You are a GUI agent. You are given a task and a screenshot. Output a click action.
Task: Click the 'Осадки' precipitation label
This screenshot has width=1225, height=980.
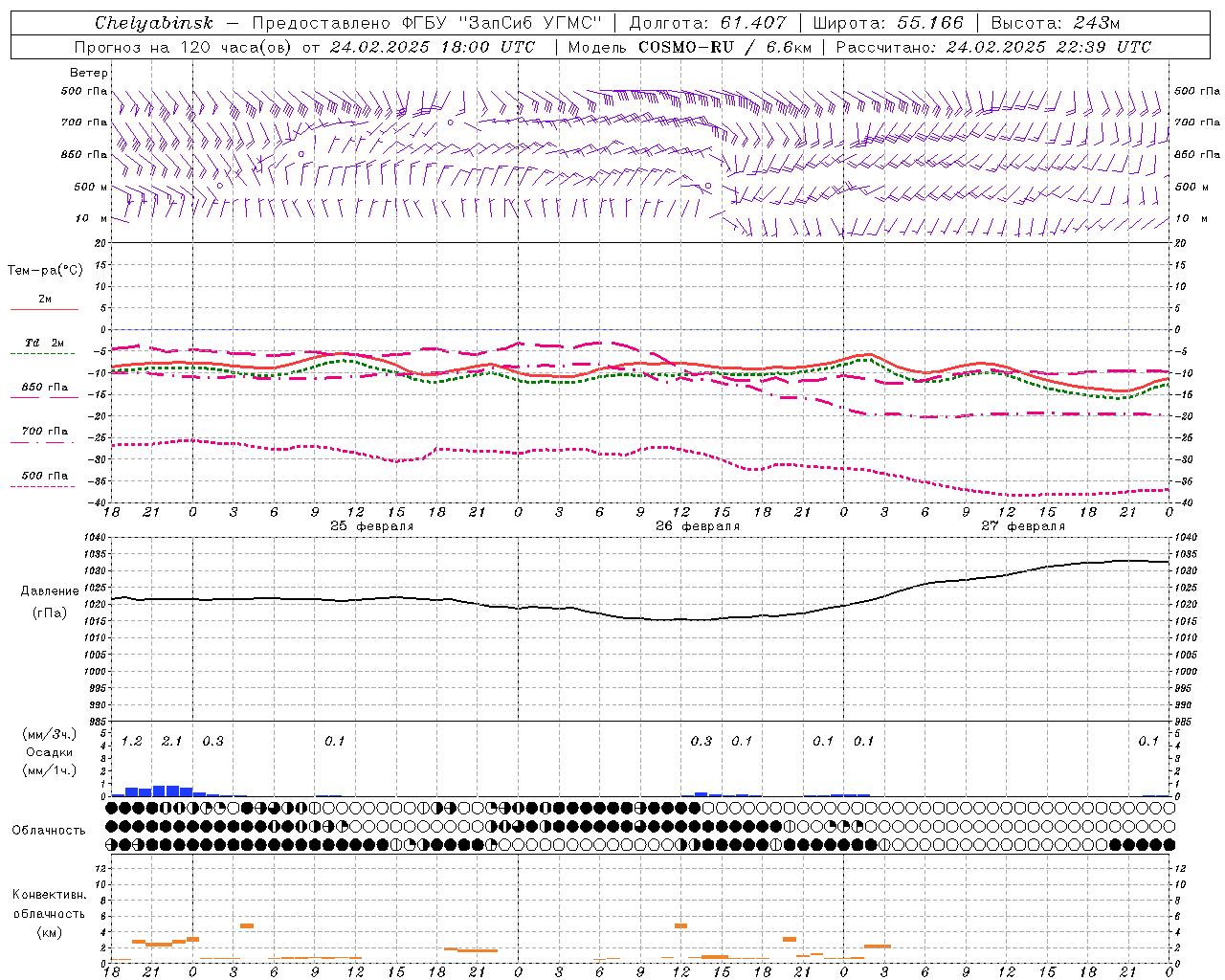[50, 752]
